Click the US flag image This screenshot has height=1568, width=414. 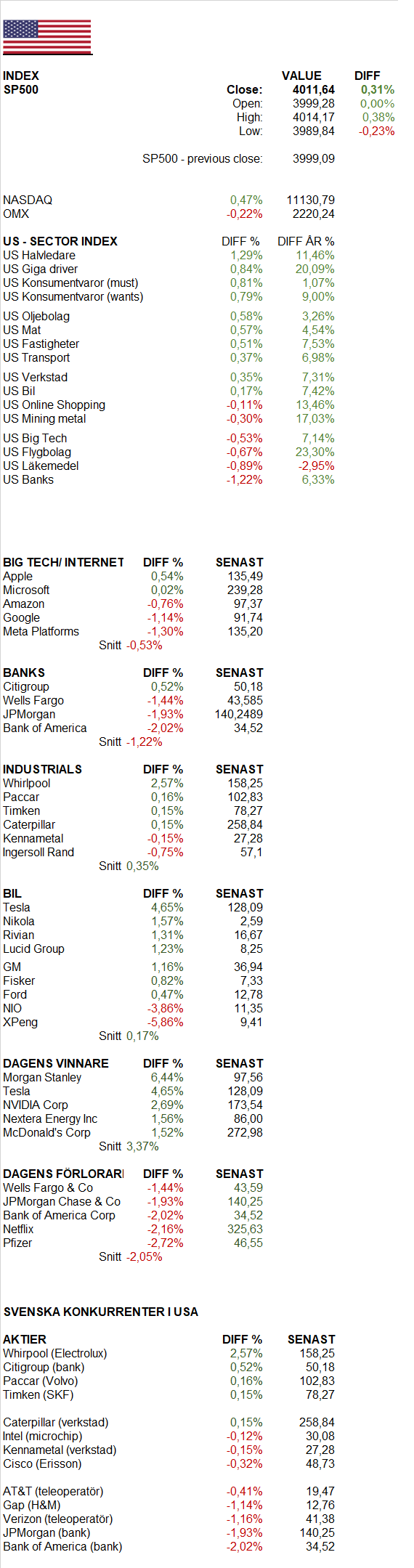47,36
